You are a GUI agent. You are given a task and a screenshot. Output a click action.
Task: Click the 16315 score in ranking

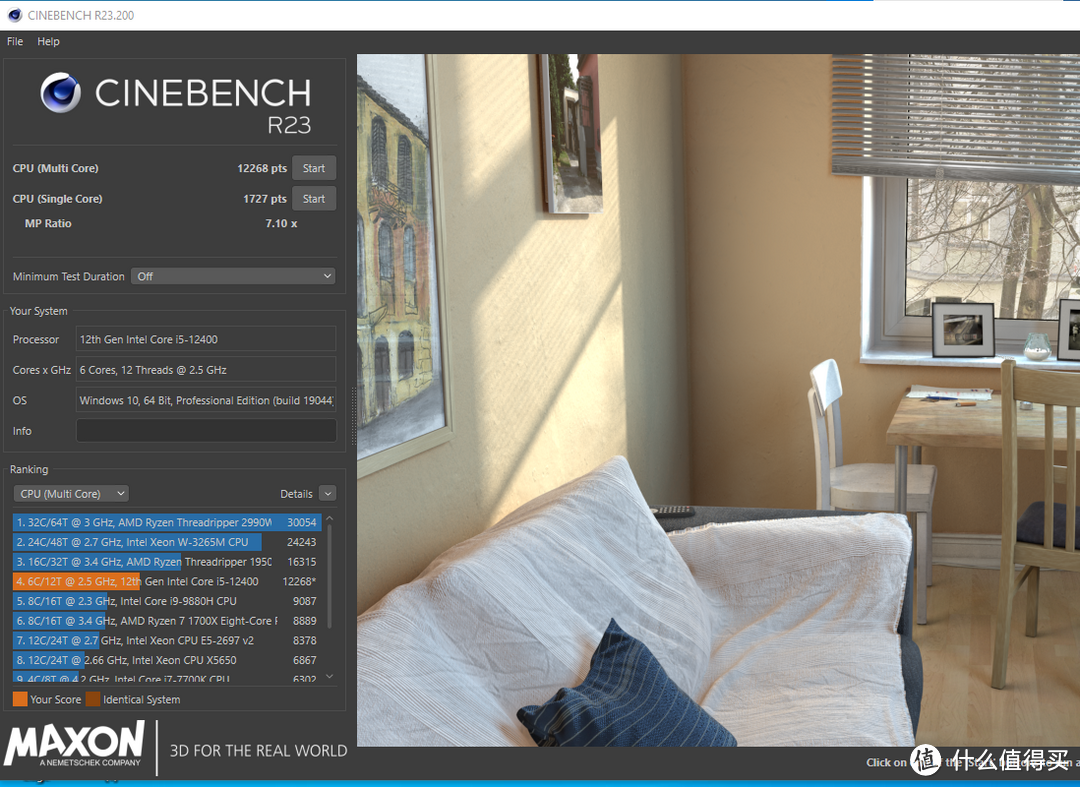coord(302,562)
